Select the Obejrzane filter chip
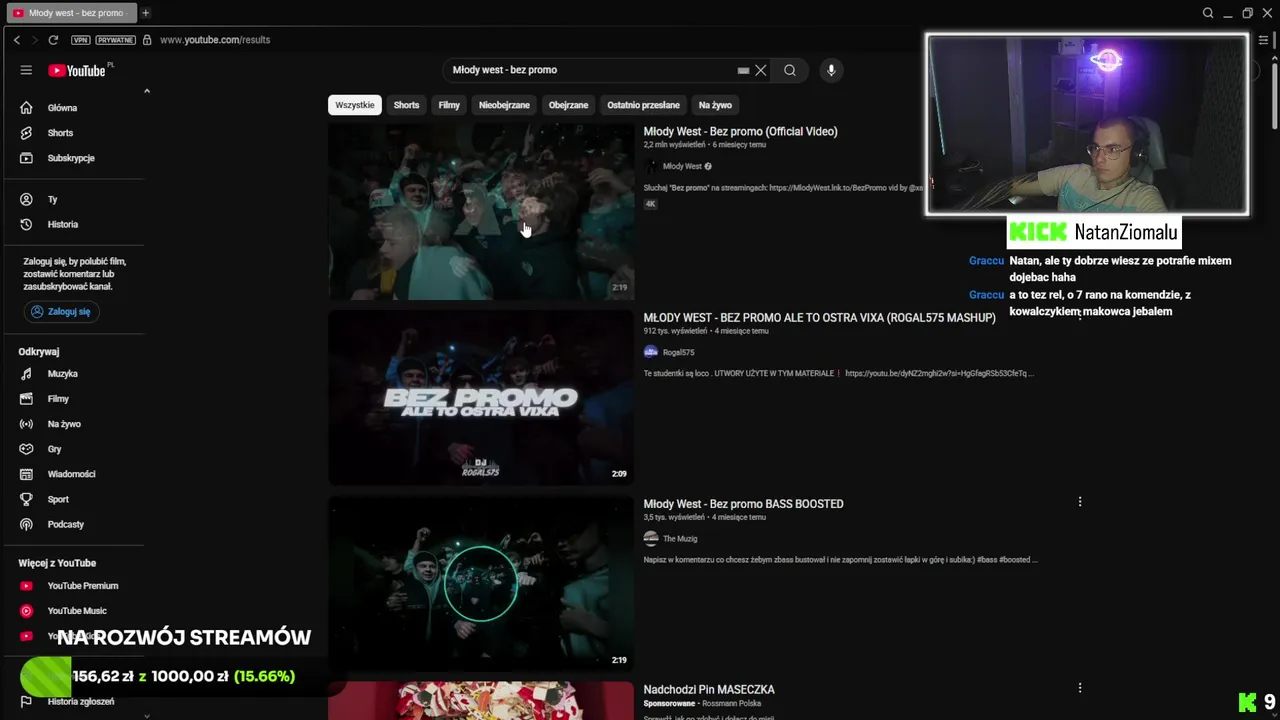 click(x=568, y=105)
